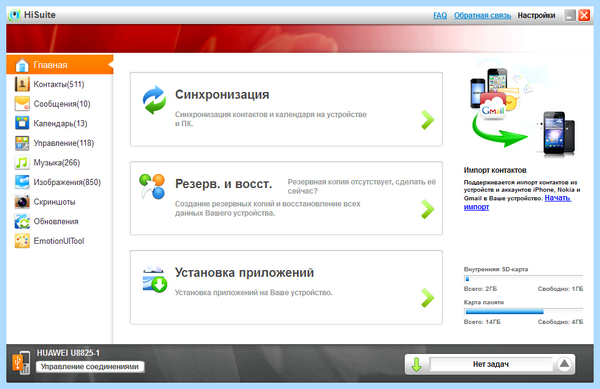Click the Внутренняя SD-карта storage bar
The height and width of the screenshot is (389, 600).
523,278
